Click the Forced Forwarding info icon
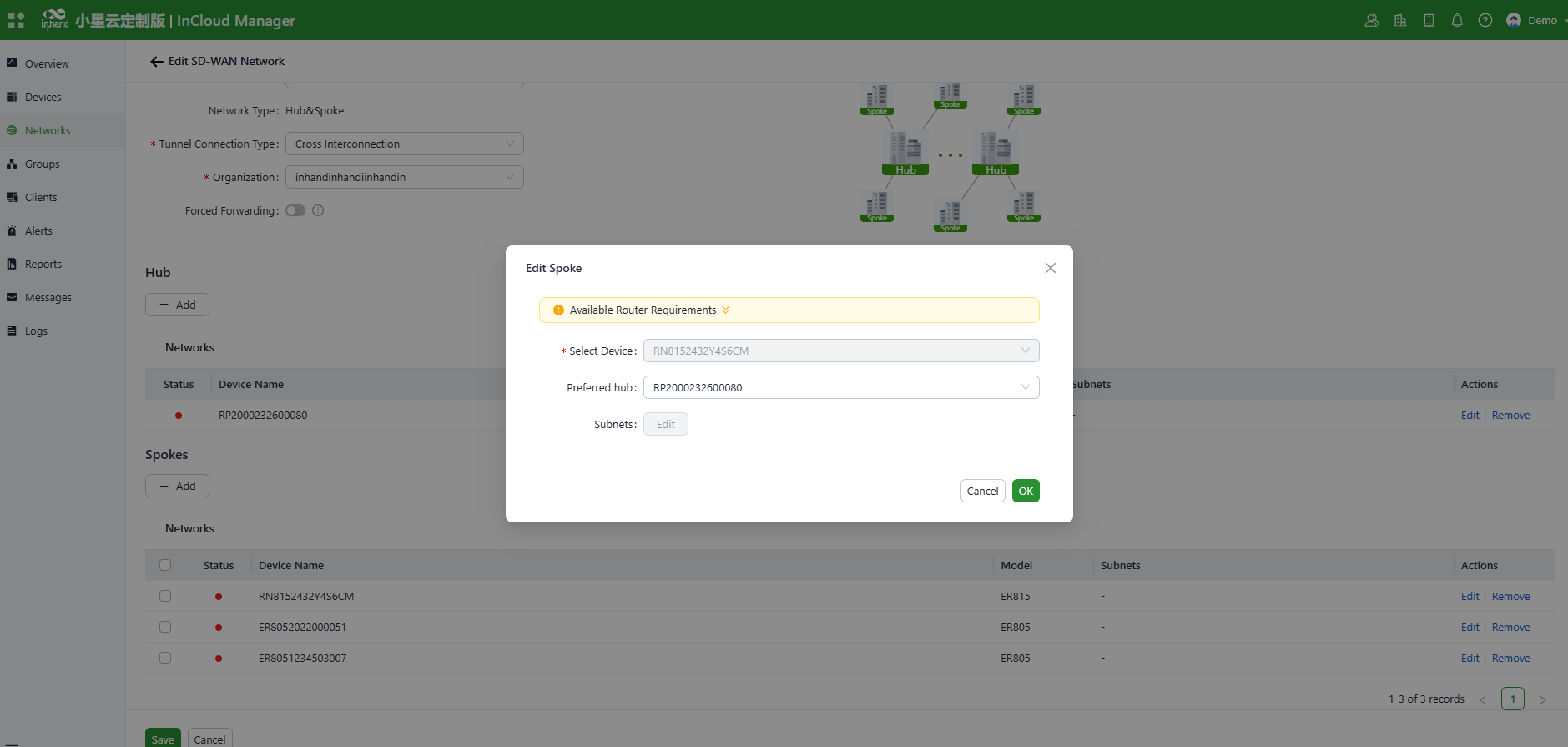 [x=318, y=211]
